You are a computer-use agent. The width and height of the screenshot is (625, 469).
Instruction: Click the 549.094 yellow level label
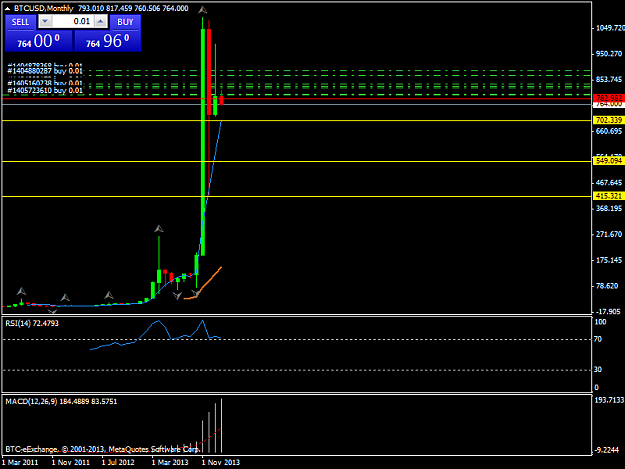tap(609, 161)
